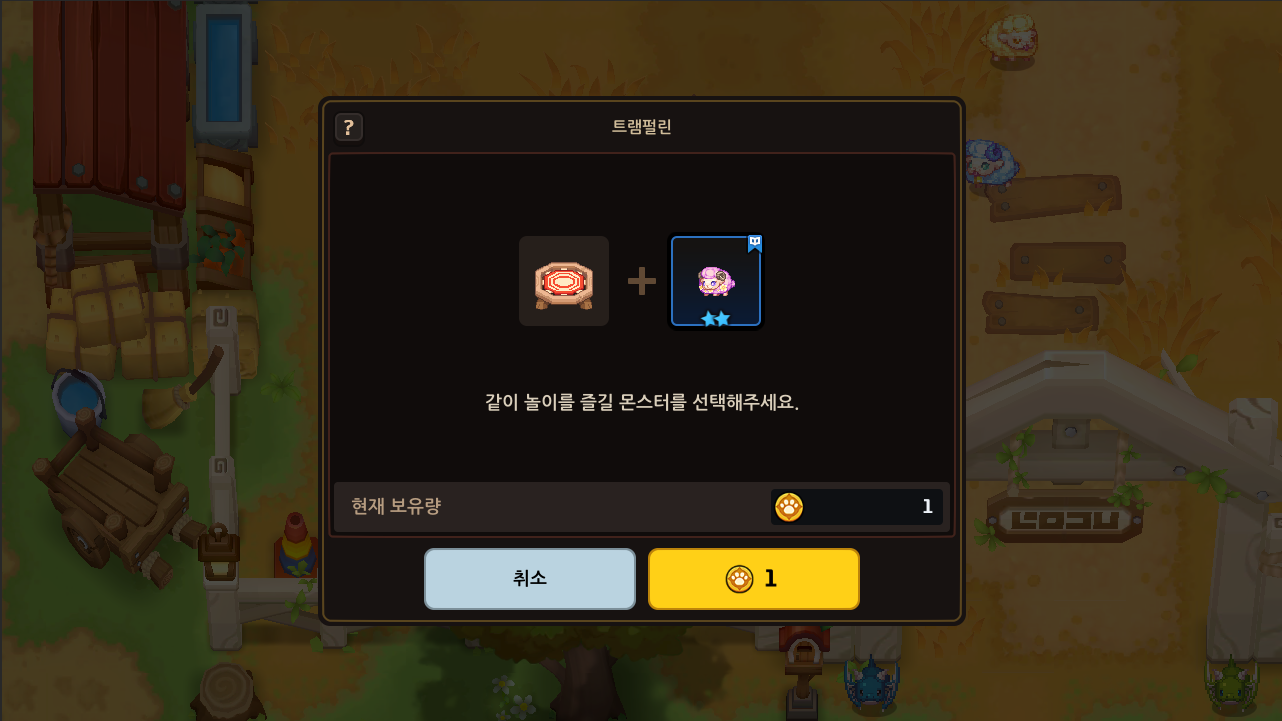Confirm with the yellow paw coin button

(x=754, y=579)
